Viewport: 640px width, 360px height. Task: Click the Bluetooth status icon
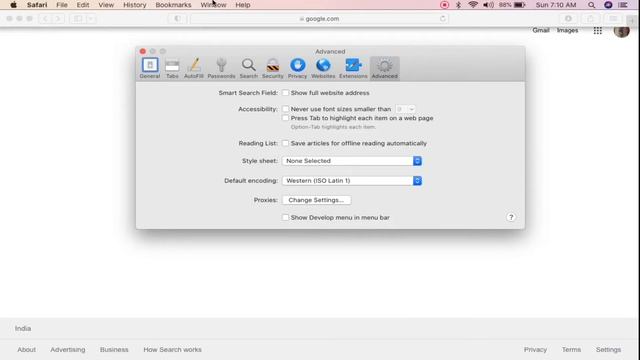[458, 5]
